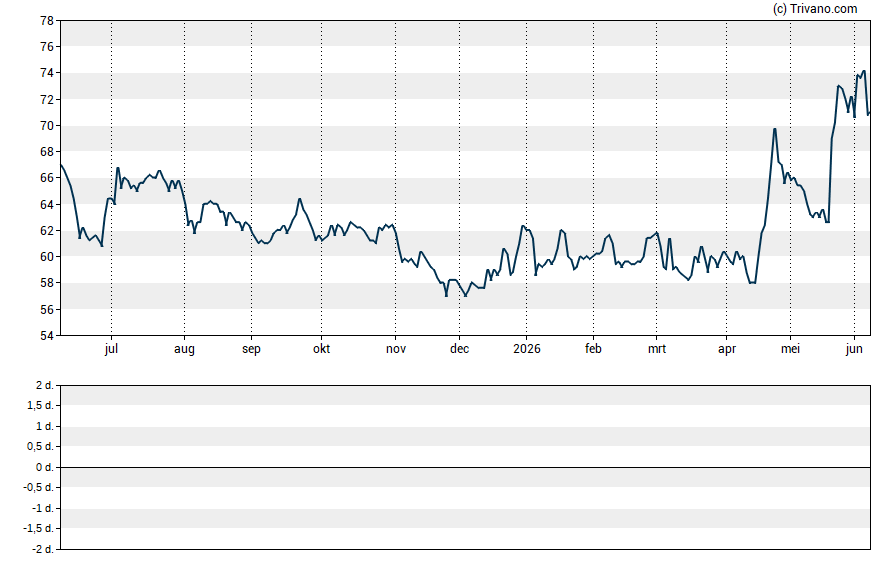
Task: Click the price low near 57 before December
Action: coord(446,296)
